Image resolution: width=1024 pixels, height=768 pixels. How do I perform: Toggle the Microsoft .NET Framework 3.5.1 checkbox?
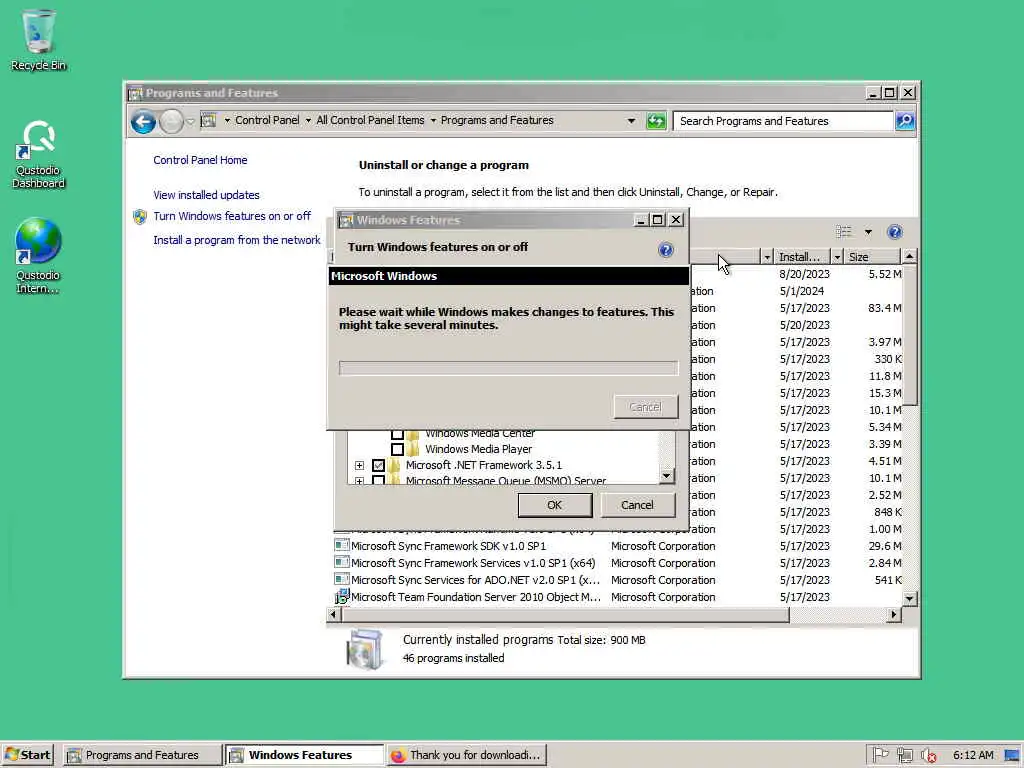(x=378, y=466)
